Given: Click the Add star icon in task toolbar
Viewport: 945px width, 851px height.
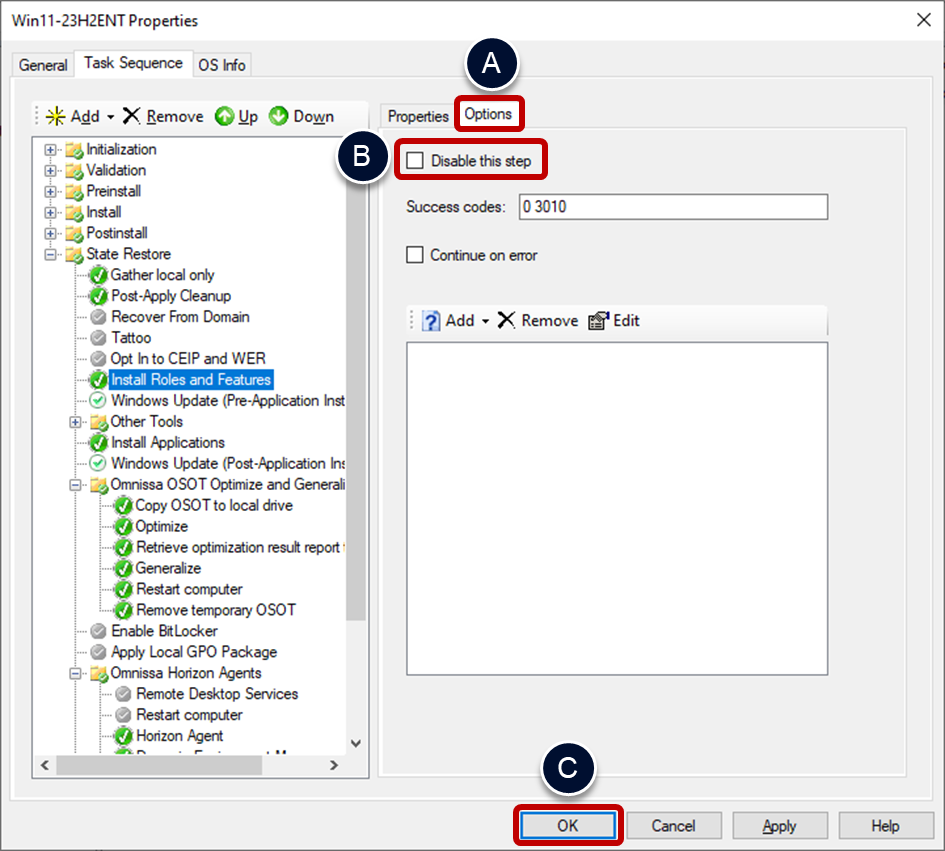Looking at the screenshot, I should (x=55, y=117).
